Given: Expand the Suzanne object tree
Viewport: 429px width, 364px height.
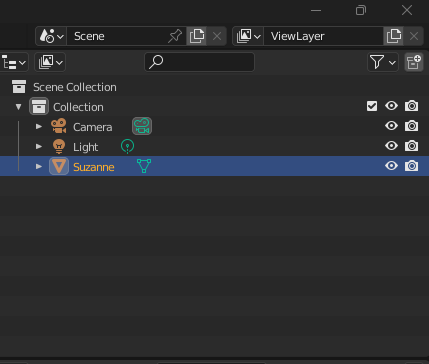Looking at the screenshot, I should pyautogui.click(x=39, y=166).
